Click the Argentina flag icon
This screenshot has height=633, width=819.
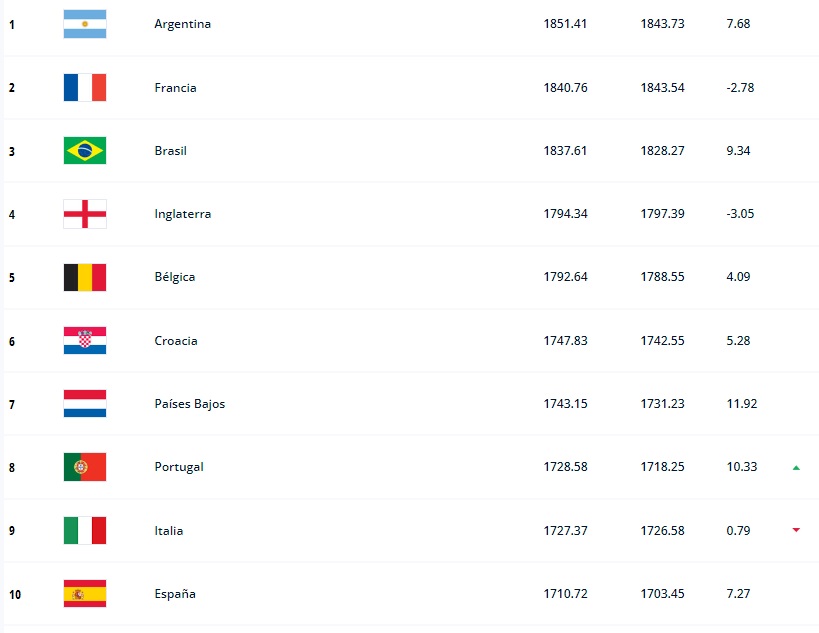(85, 24)
